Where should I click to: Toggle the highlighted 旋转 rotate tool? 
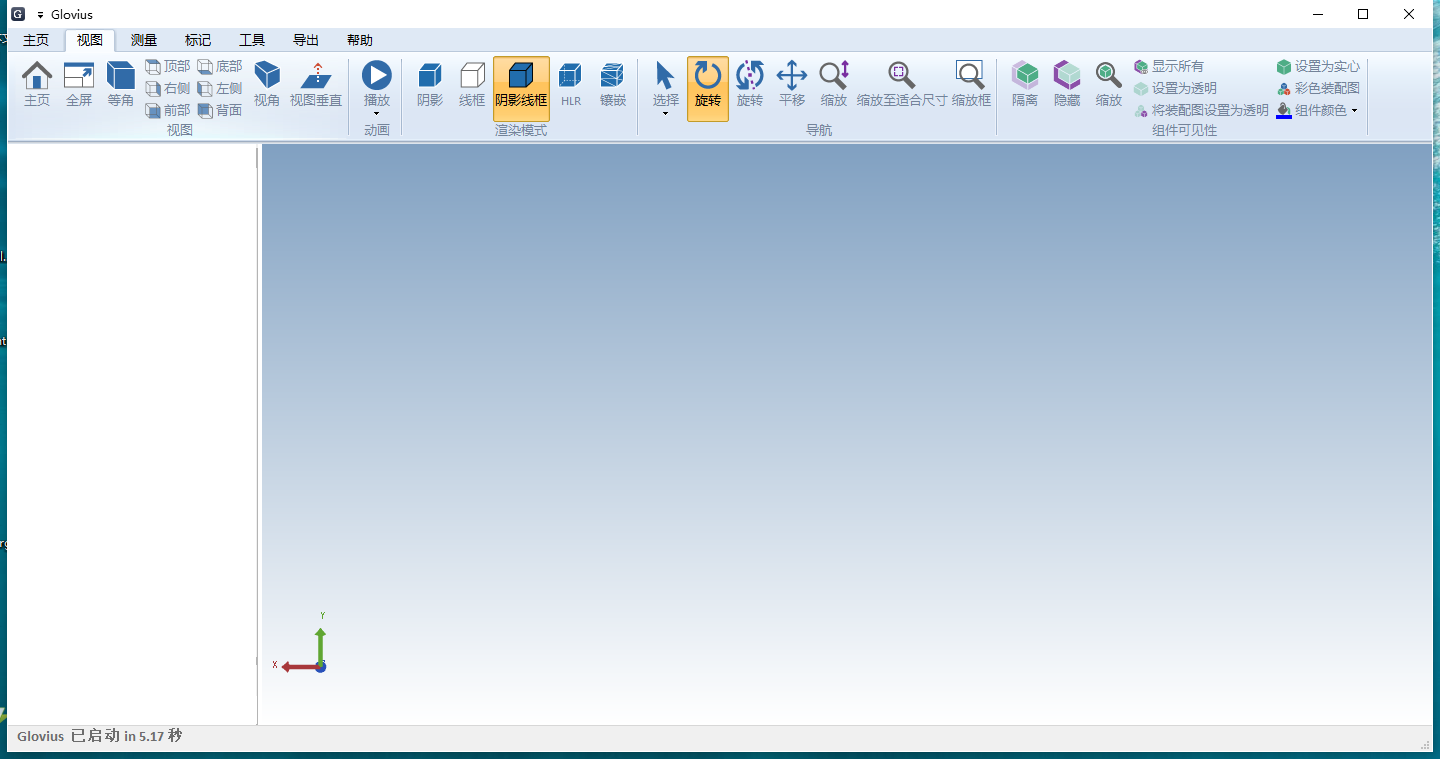click(708, 88)
